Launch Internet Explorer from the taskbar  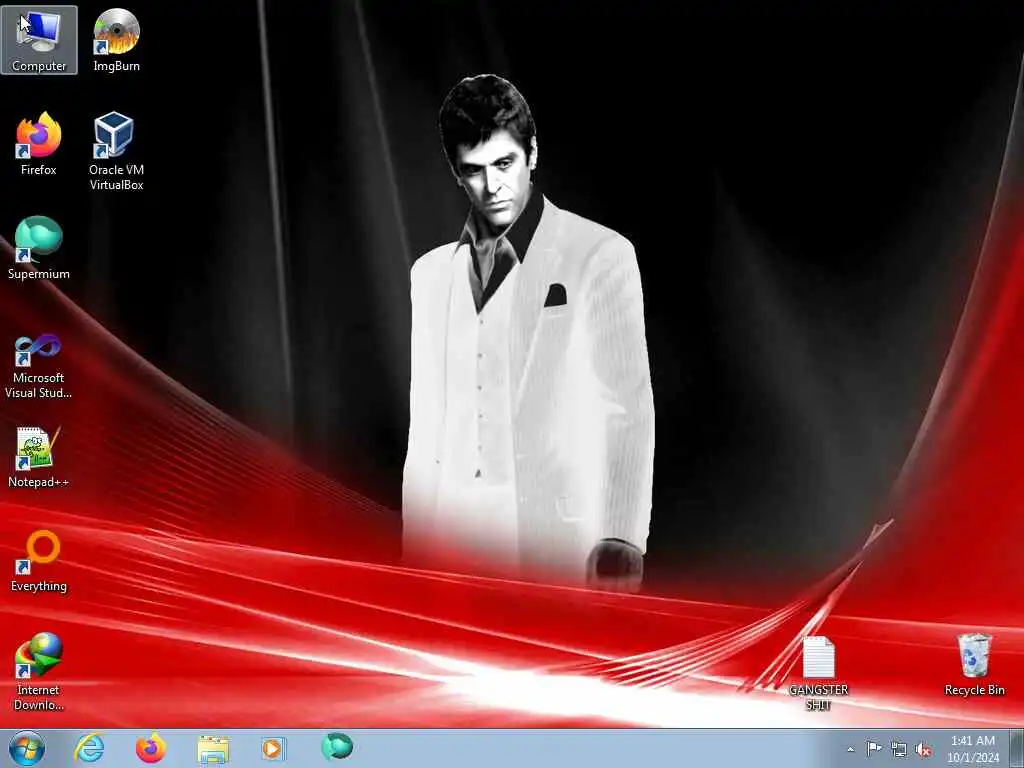coord(89,748)
